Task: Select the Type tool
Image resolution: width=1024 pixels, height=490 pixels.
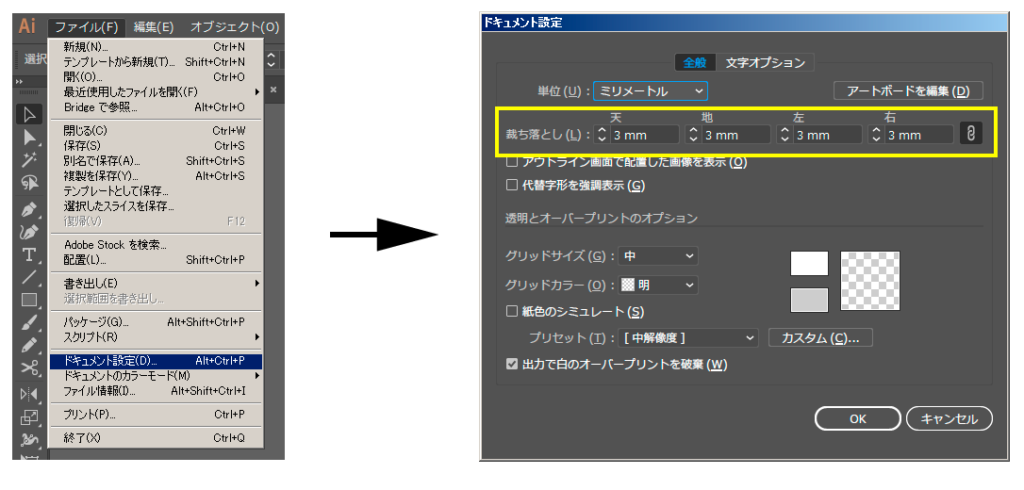Action: coord(29,255)
